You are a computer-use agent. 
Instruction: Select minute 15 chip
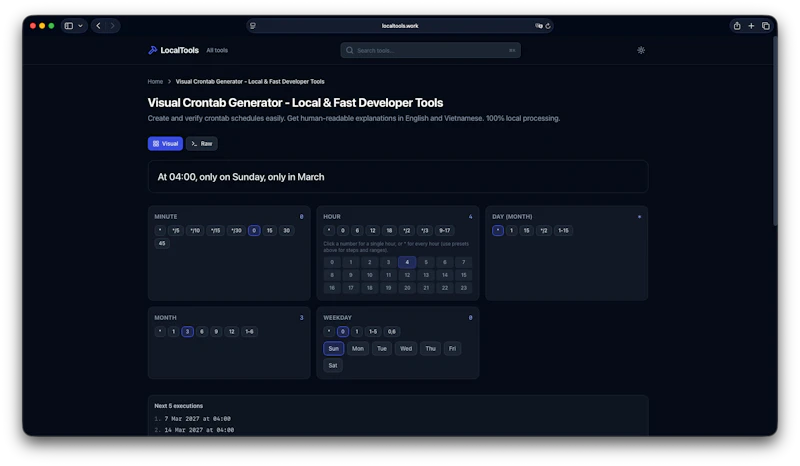(x=269, y=230)
